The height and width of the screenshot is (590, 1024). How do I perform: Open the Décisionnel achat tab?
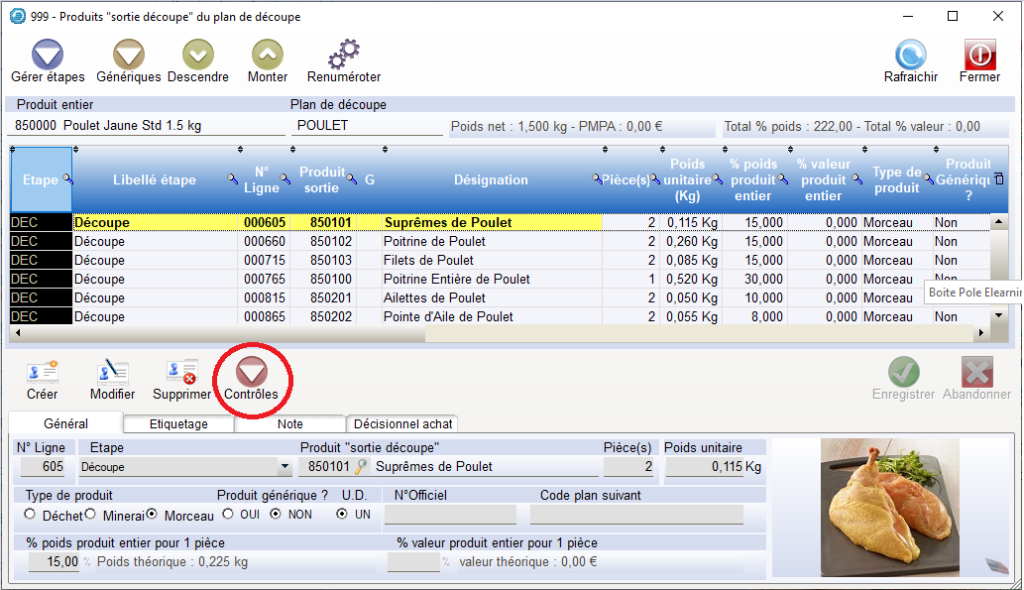(403, 424)
